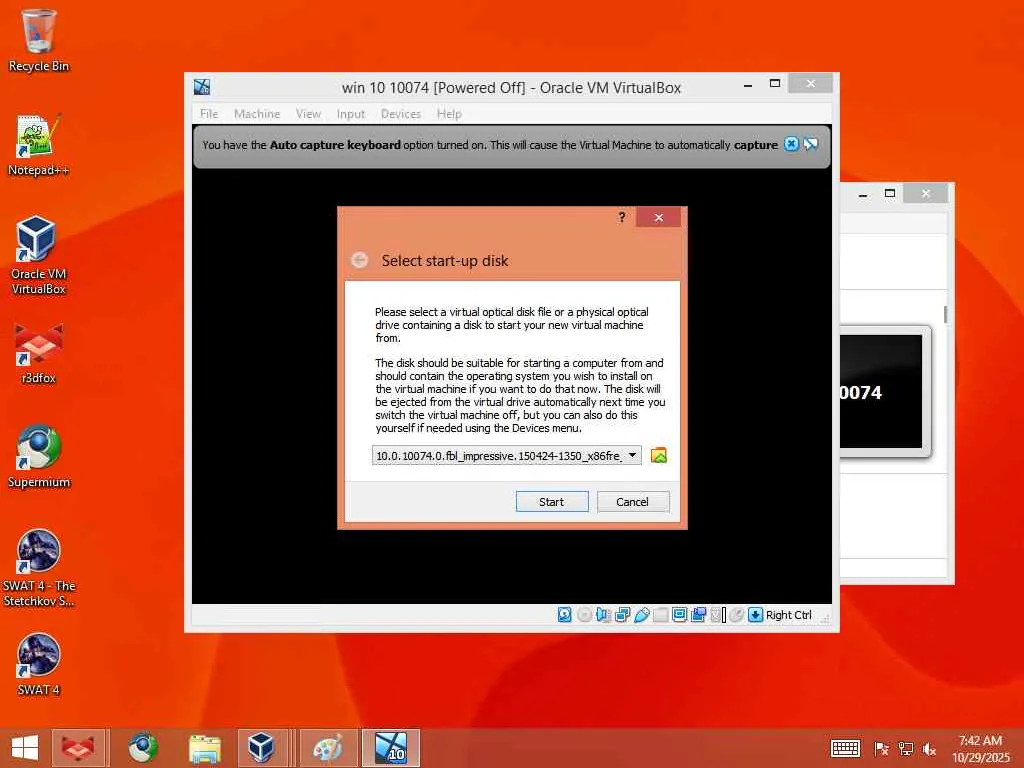
Task: Open File Explorer from the taskbar
Action: [204, 748]
